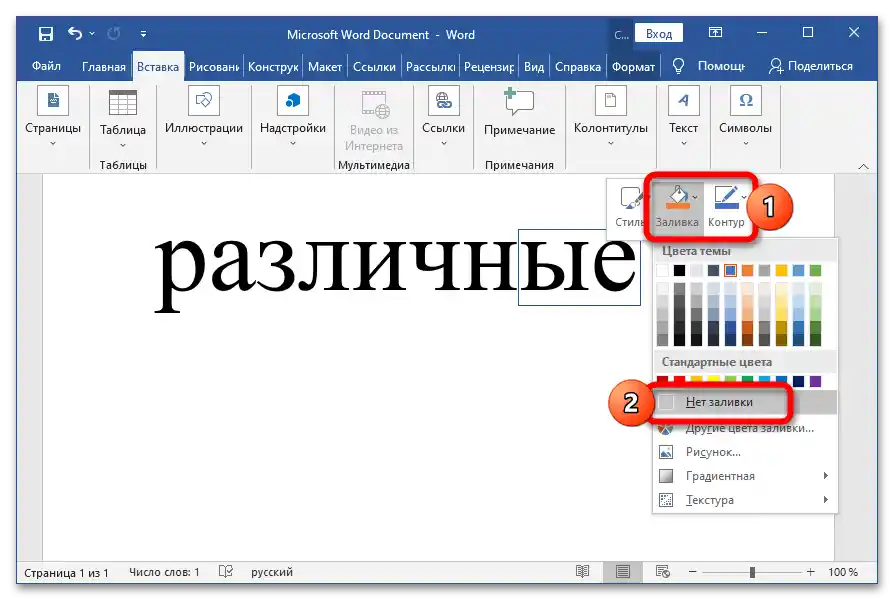Zoom out with the minus button
Viewport: 894px width, 600px height.
[x=693, y=571]
